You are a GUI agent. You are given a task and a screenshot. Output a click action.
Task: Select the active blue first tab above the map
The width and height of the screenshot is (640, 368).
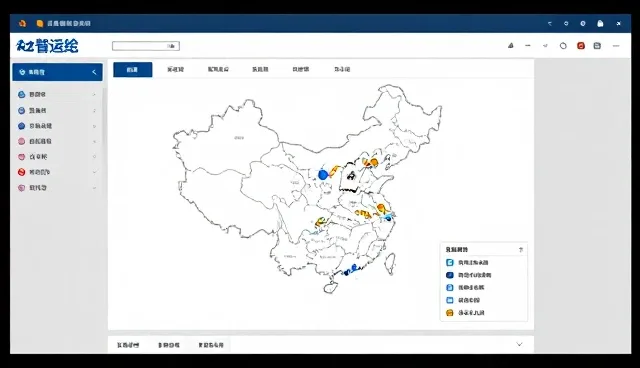(133, 70)
